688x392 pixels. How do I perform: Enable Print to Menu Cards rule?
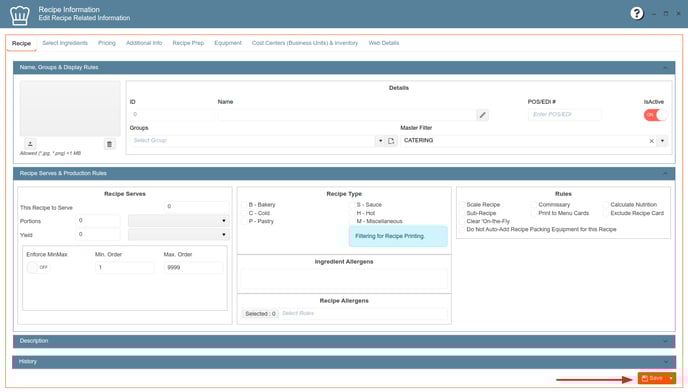pyautogui.click(x=534, y=213)
